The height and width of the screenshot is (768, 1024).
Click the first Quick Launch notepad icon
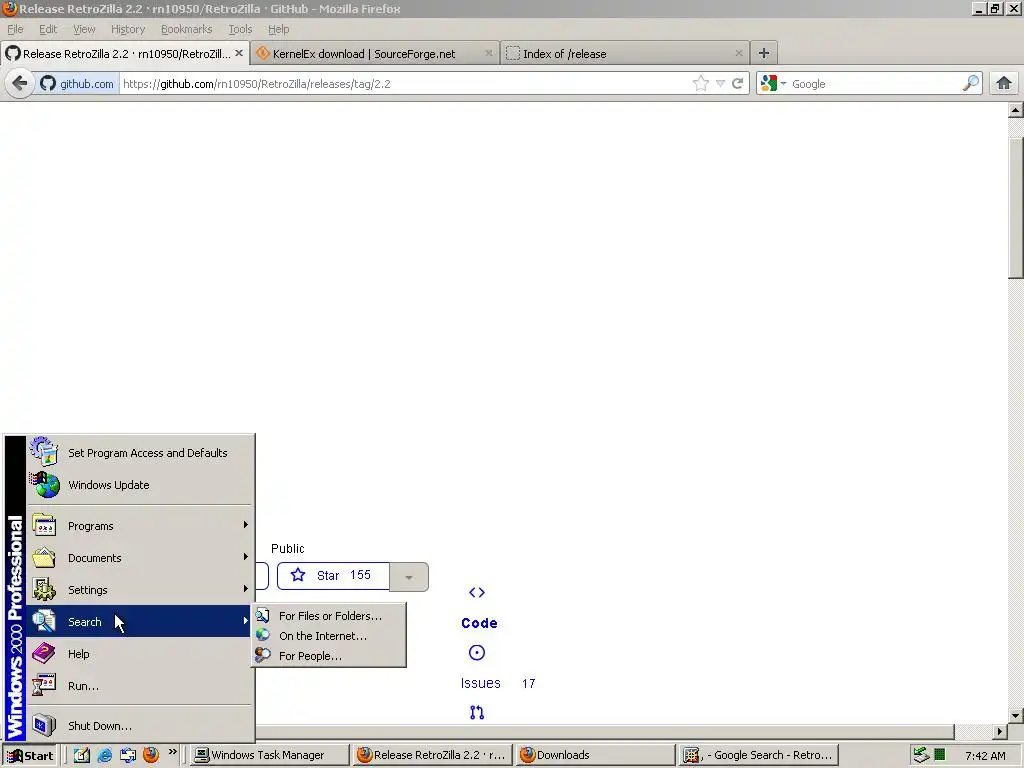(82, 755)
